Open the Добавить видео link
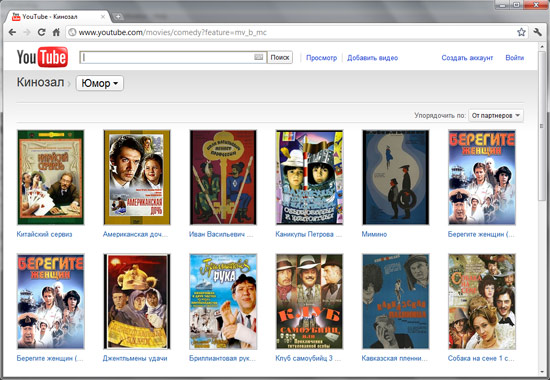550x380 pixels. [373, 58]
